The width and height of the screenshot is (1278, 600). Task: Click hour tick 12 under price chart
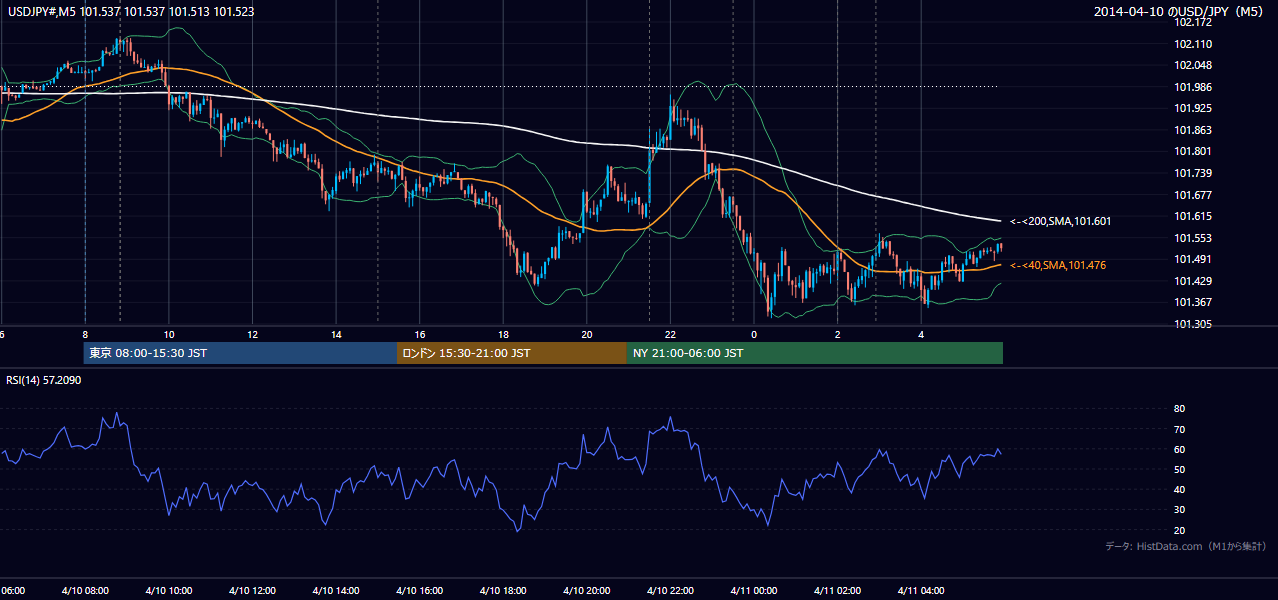click(x=252, y=335)
